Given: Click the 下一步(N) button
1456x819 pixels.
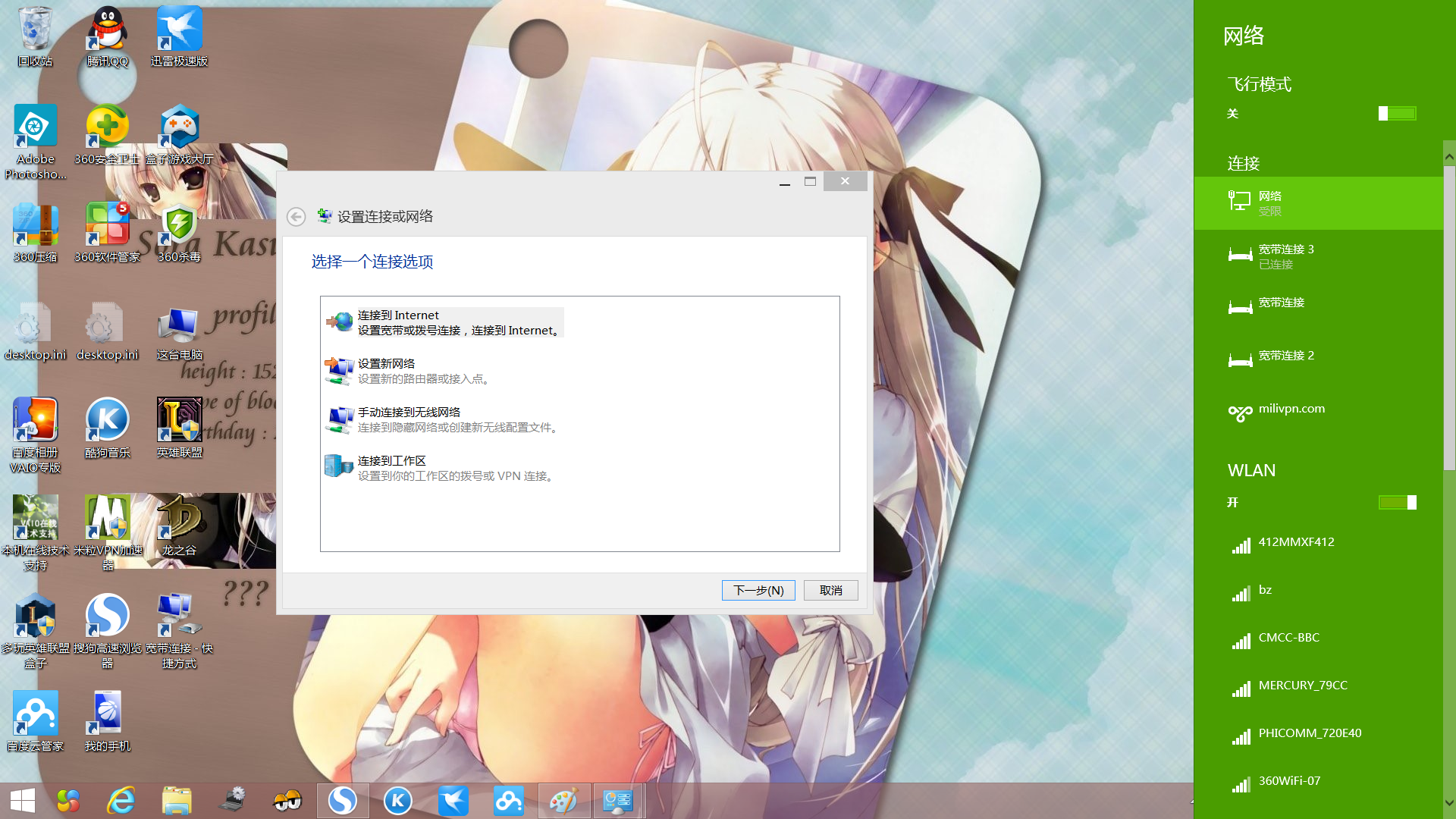Looking at the screenshot, I should (x=758, y=590).
